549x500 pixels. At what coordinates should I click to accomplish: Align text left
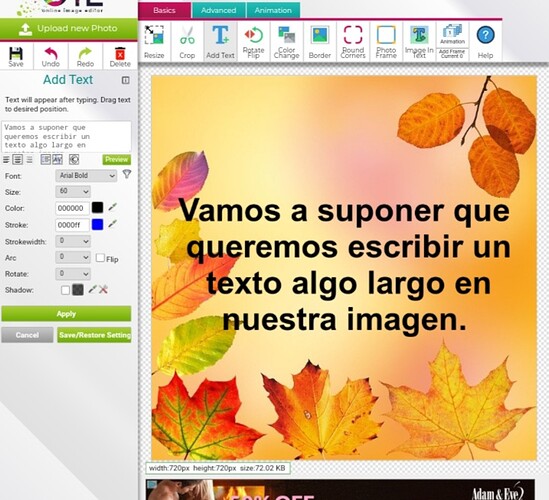pyautogui.click(x=6, y=160)
